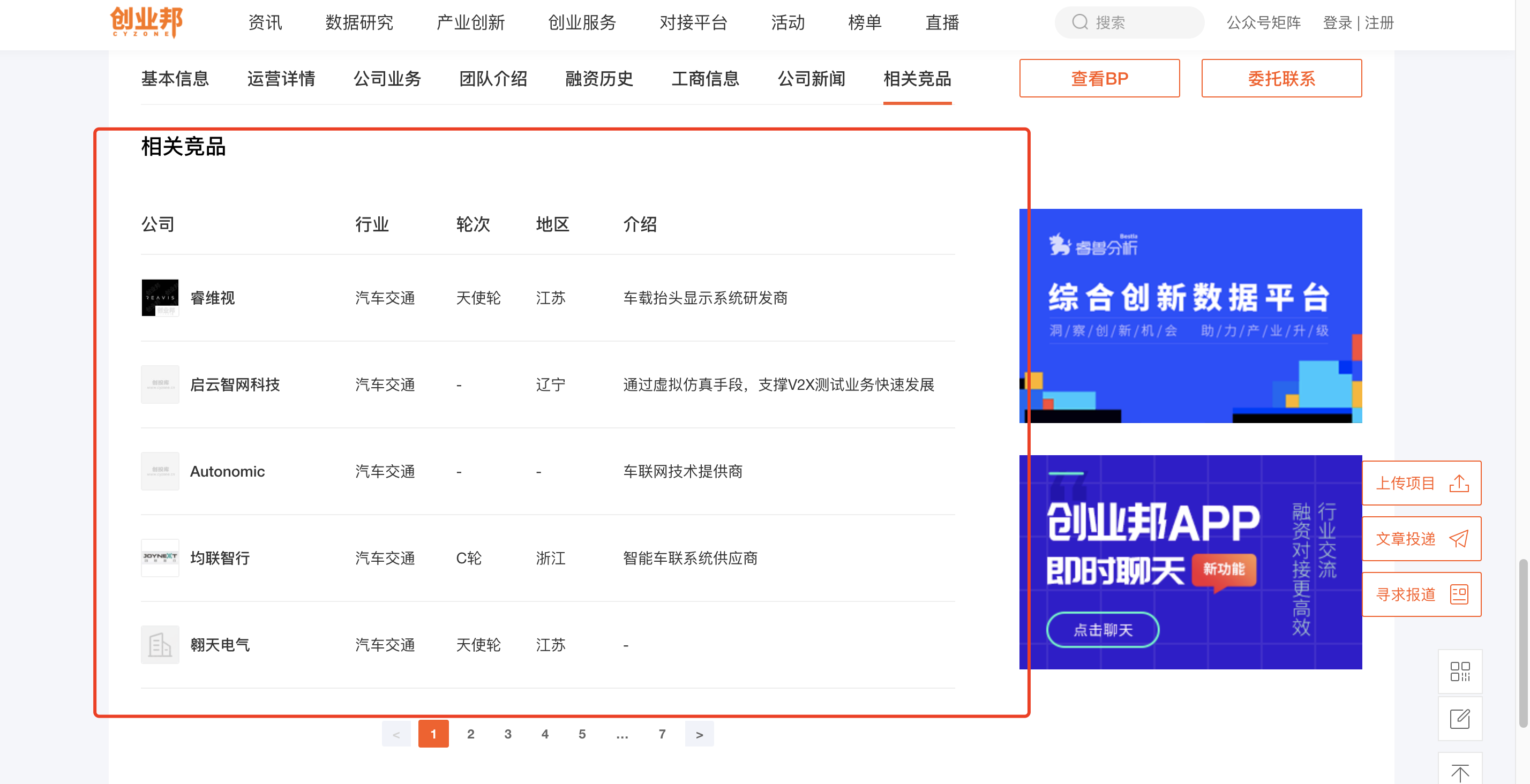Click the QR code icon in sidebar
This screenshot has height=784, width=1530.
click(x=1459, y=671)
